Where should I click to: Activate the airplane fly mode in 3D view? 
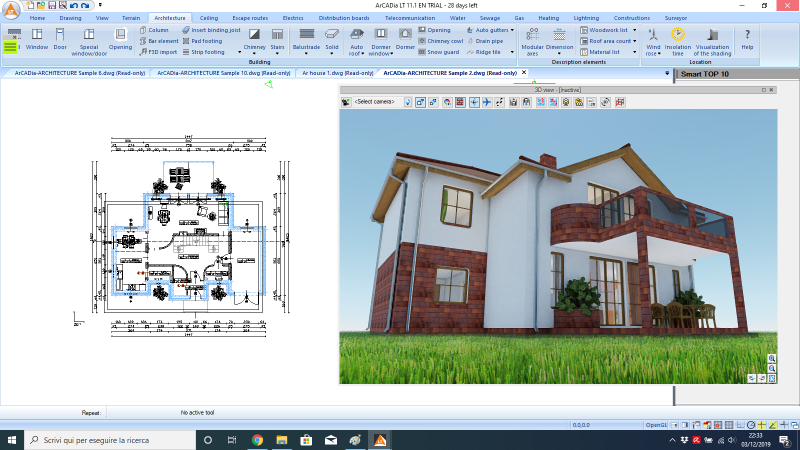point(487,102)
